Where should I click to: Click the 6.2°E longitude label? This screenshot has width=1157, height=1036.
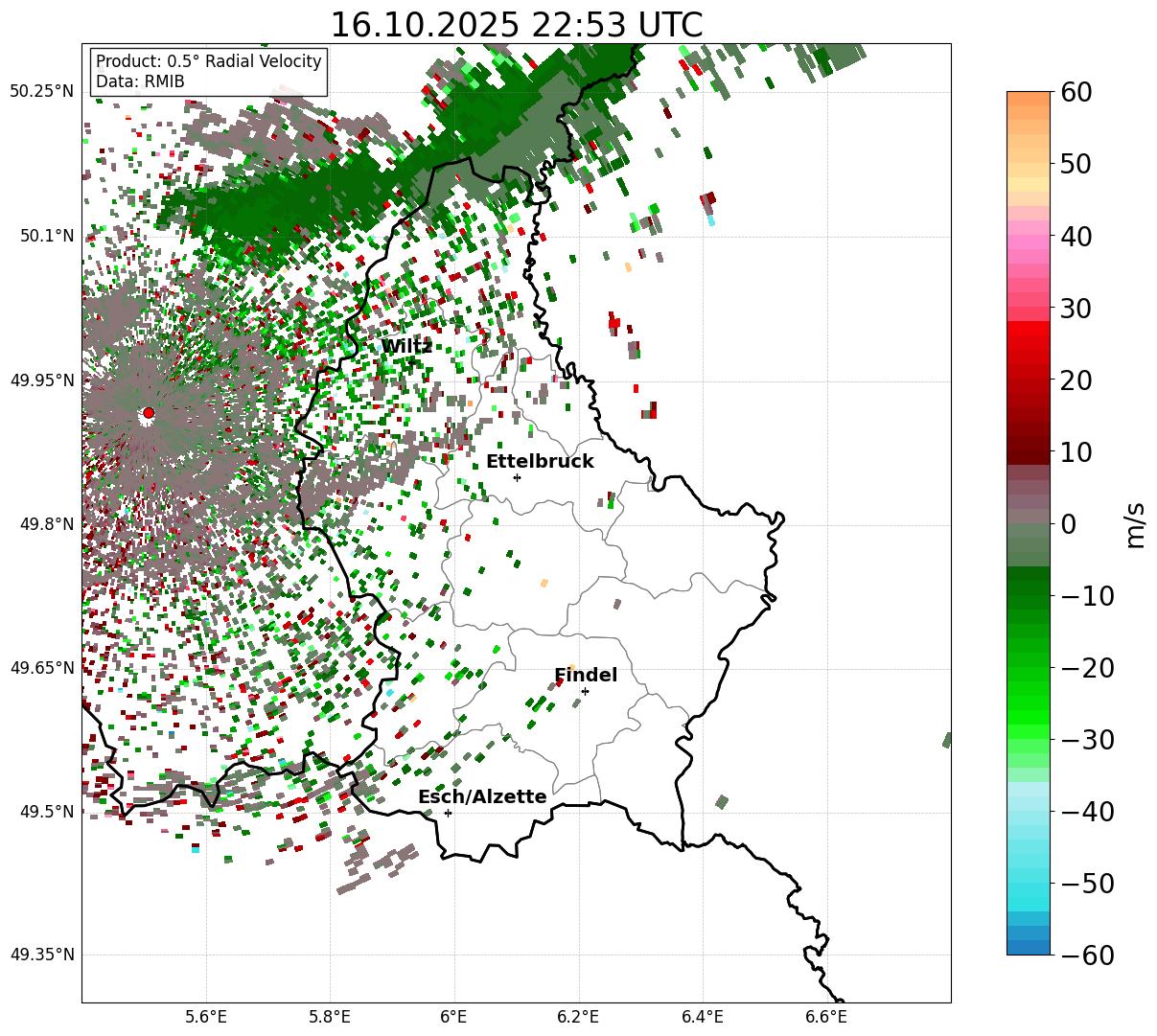(578, 1017)
